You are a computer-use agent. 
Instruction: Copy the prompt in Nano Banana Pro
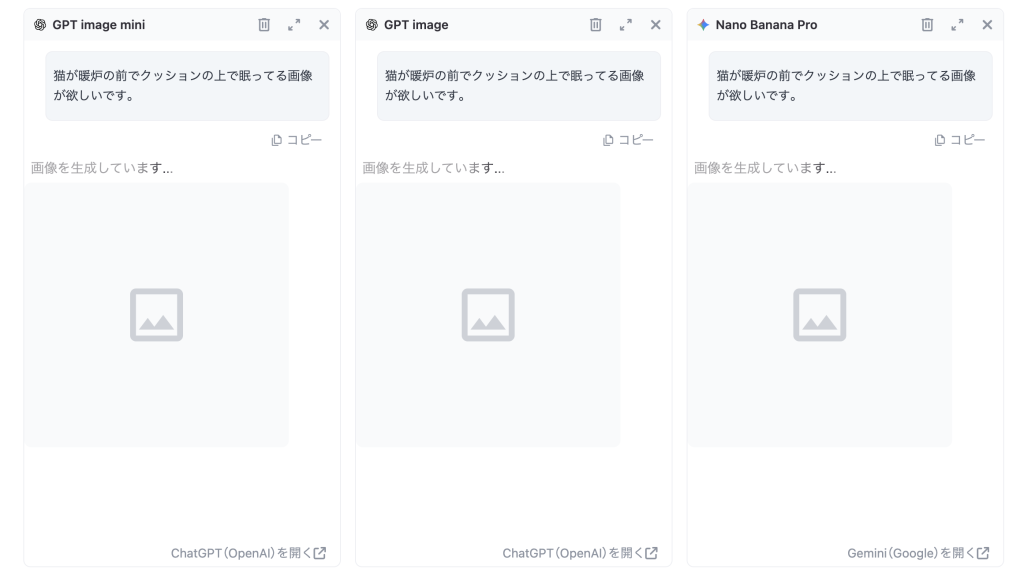pos(960,140)
